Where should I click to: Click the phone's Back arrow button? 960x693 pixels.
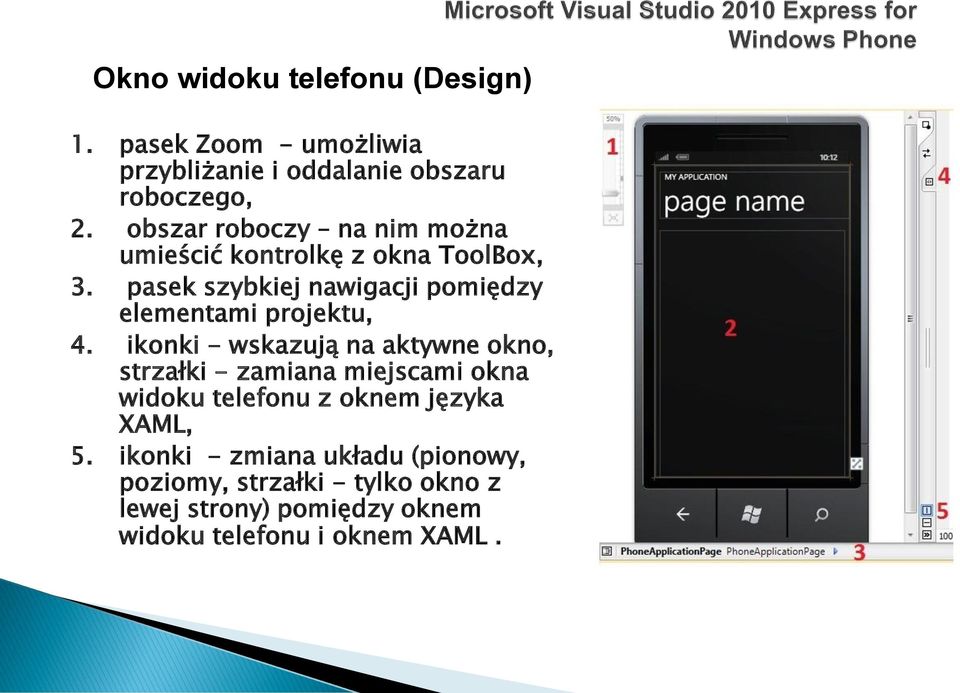[x=683, y=514]
